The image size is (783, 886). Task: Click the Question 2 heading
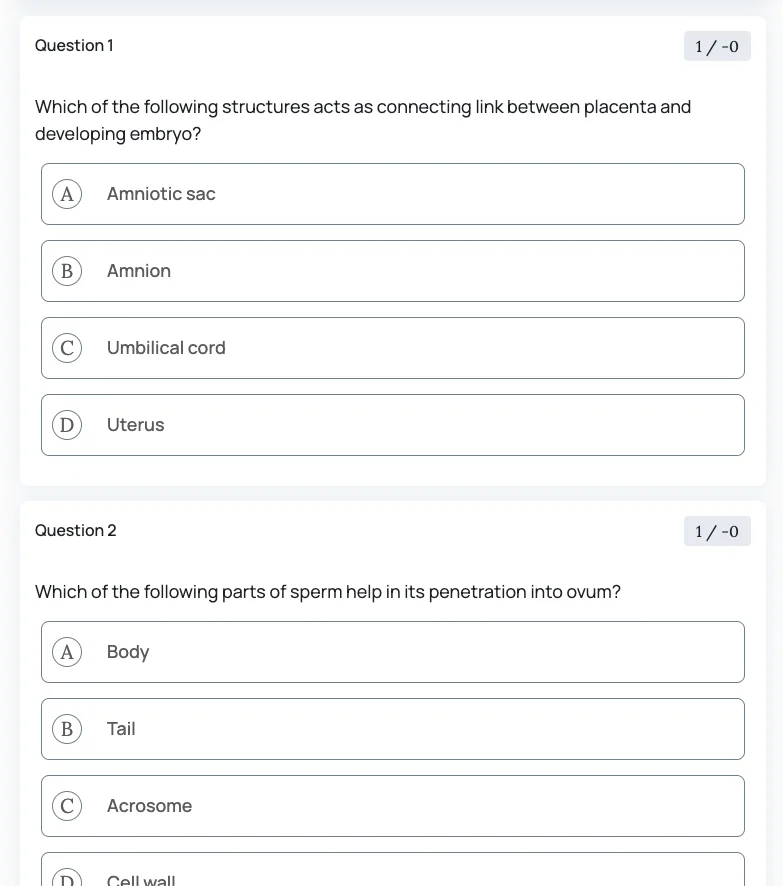(x=76, y=531)
